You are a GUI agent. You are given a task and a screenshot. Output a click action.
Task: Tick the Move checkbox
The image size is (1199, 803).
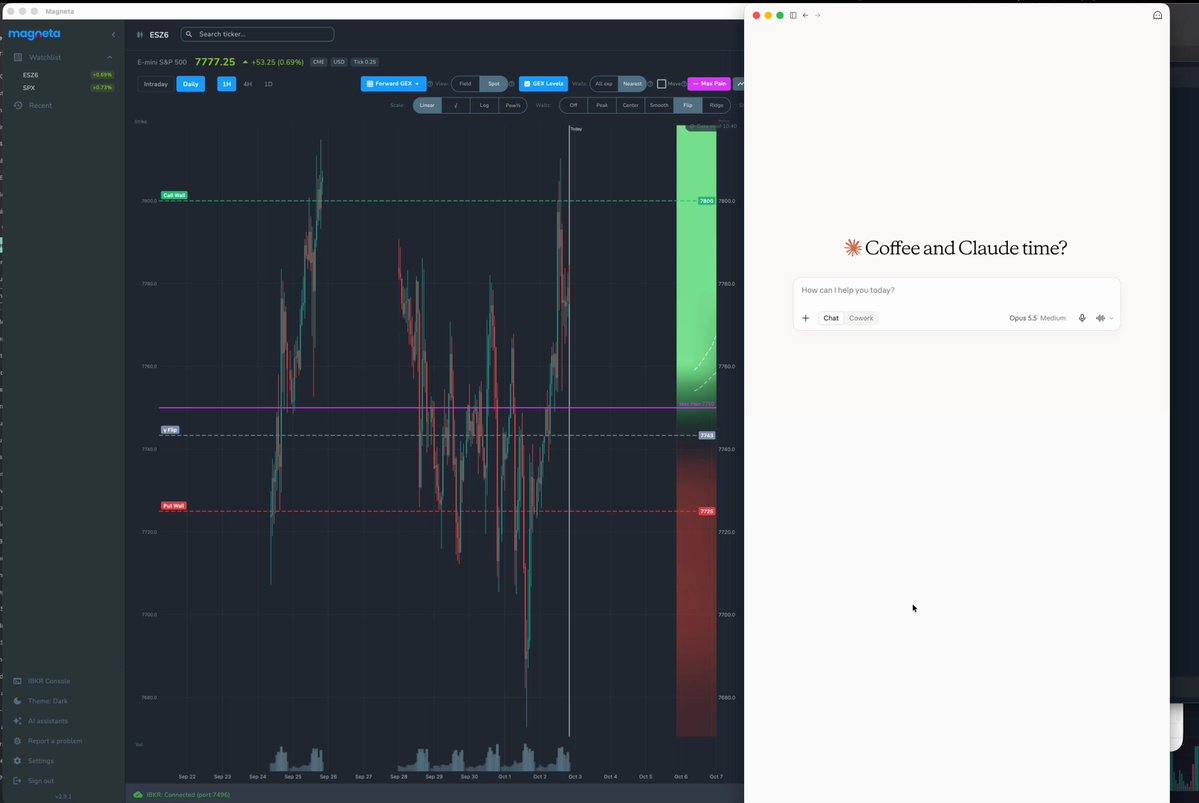[661, 84]
